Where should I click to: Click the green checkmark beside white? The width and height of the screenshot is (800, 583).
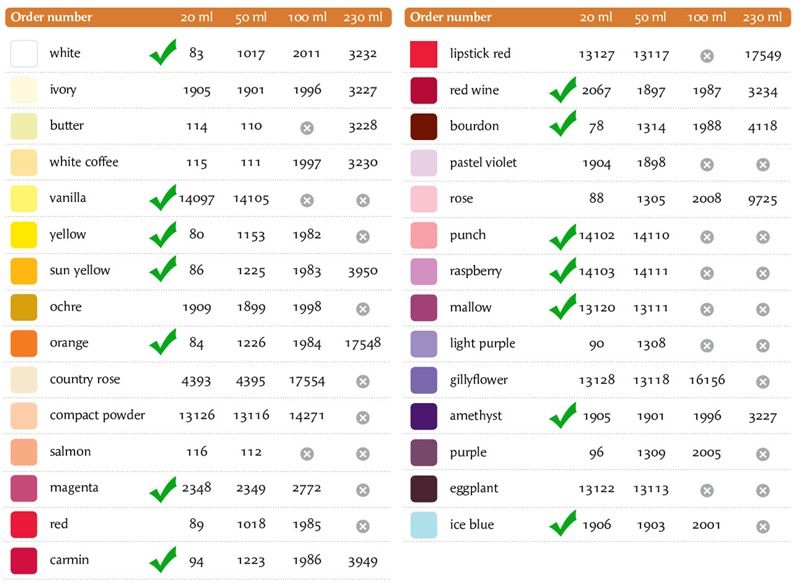163,52
